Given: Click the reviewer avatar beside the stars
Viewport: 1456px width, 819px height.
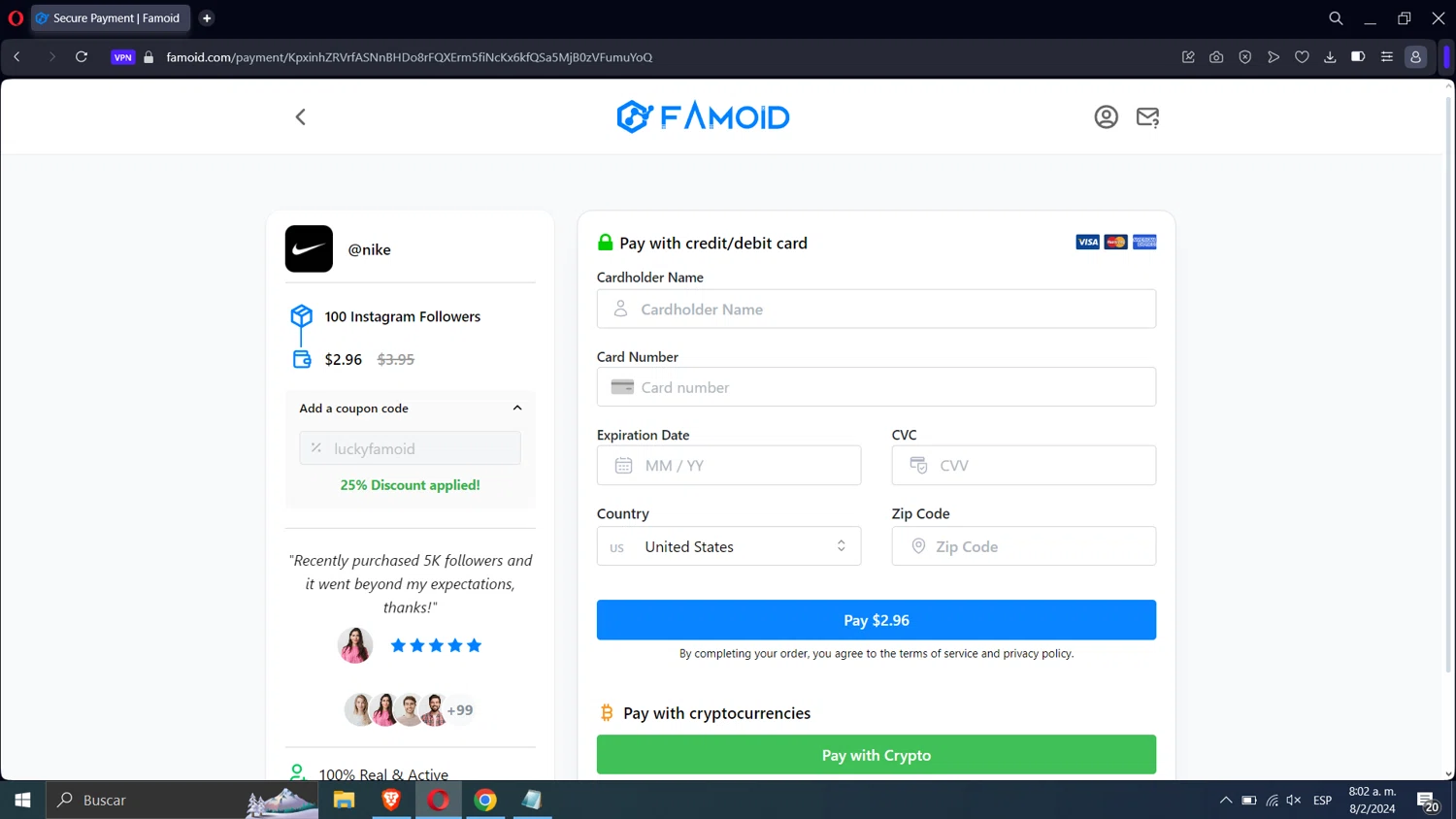Looking at the screenshot, I should [355, 645].
